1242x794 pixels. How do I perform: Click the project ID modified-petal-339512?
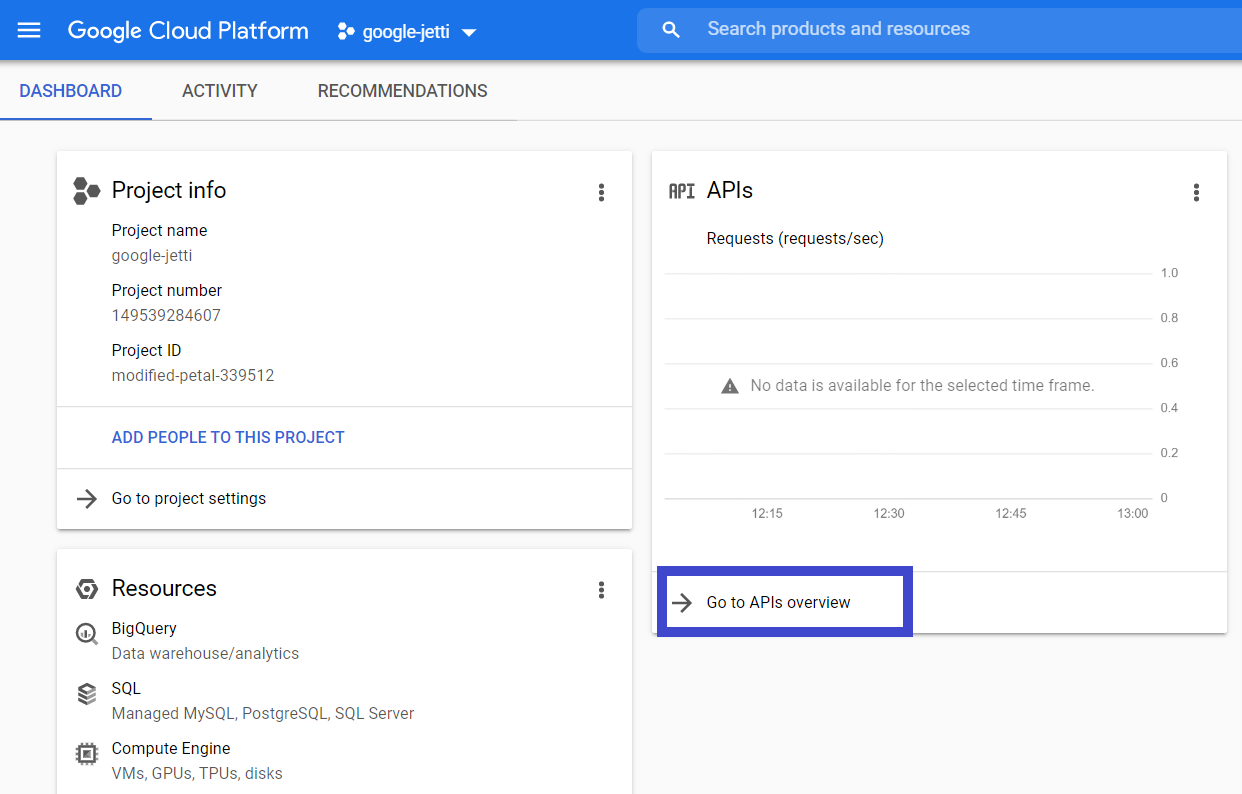(193, 376)
